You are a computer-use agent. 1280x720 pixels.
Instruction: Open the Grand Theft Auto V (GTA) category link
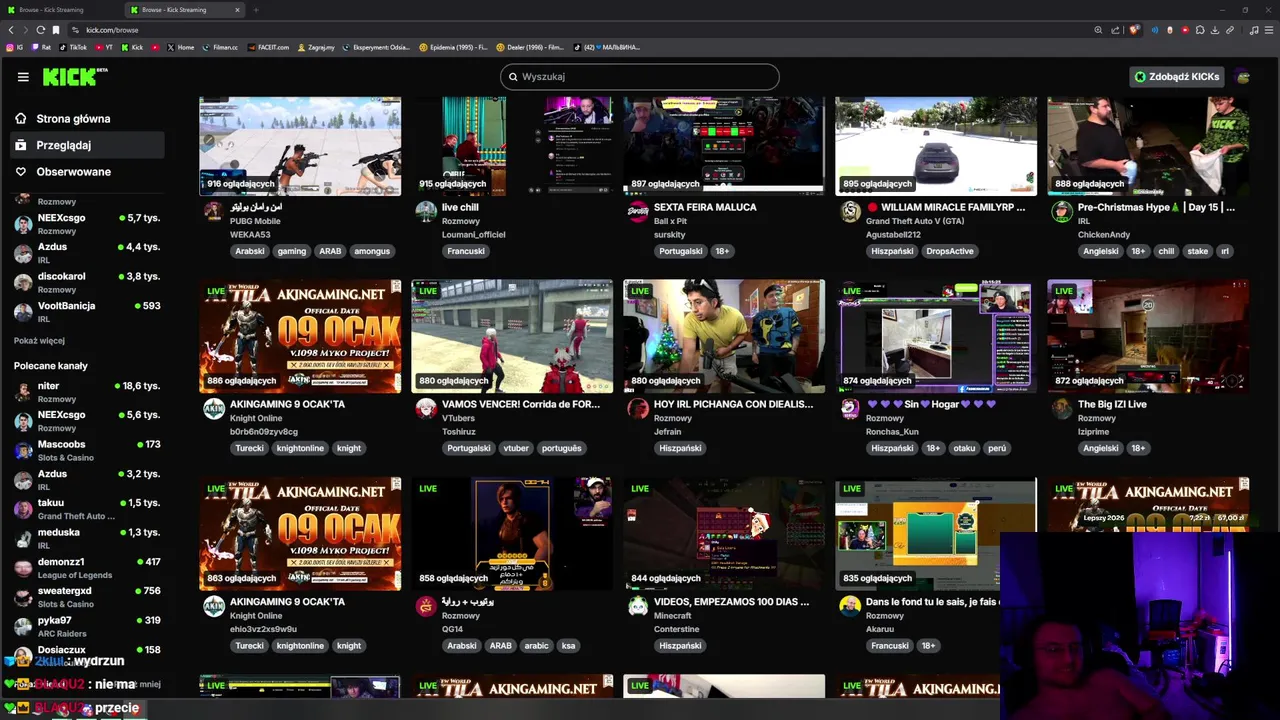(x=915, y=221)
